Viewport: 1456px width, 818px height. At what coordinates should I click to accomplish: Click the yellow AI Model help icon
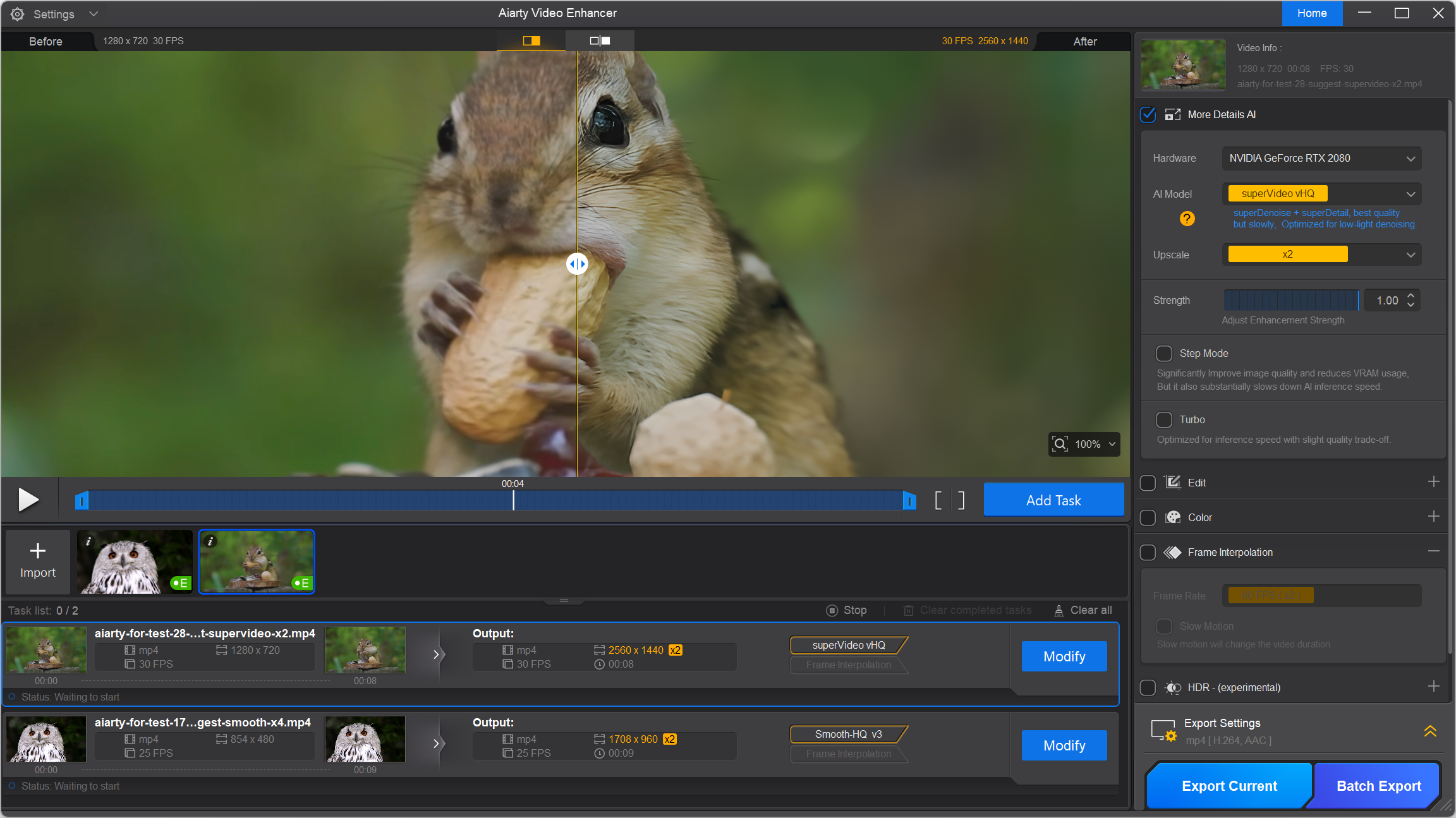(x=1187, y=219)
